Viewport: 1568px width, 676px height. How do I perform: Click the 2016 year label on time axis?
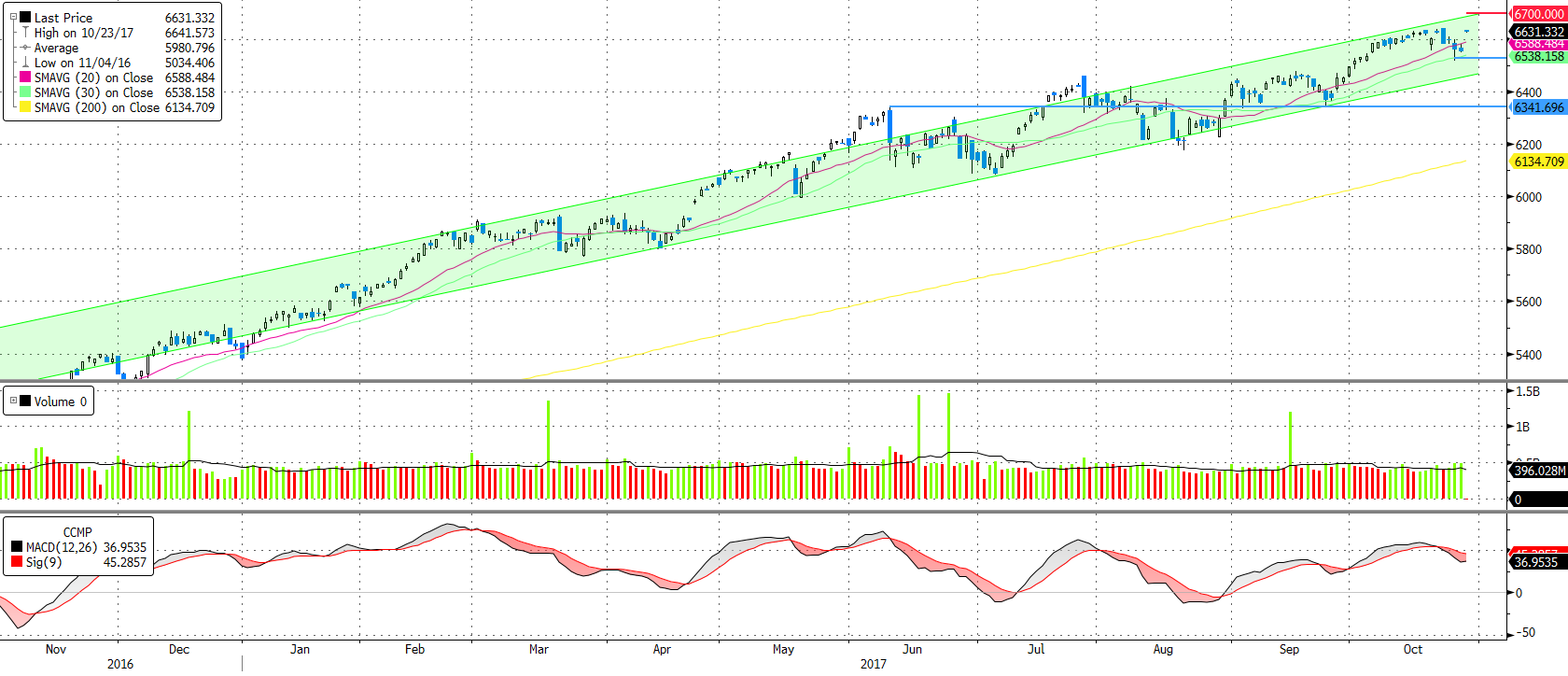(x=120, y=664)
